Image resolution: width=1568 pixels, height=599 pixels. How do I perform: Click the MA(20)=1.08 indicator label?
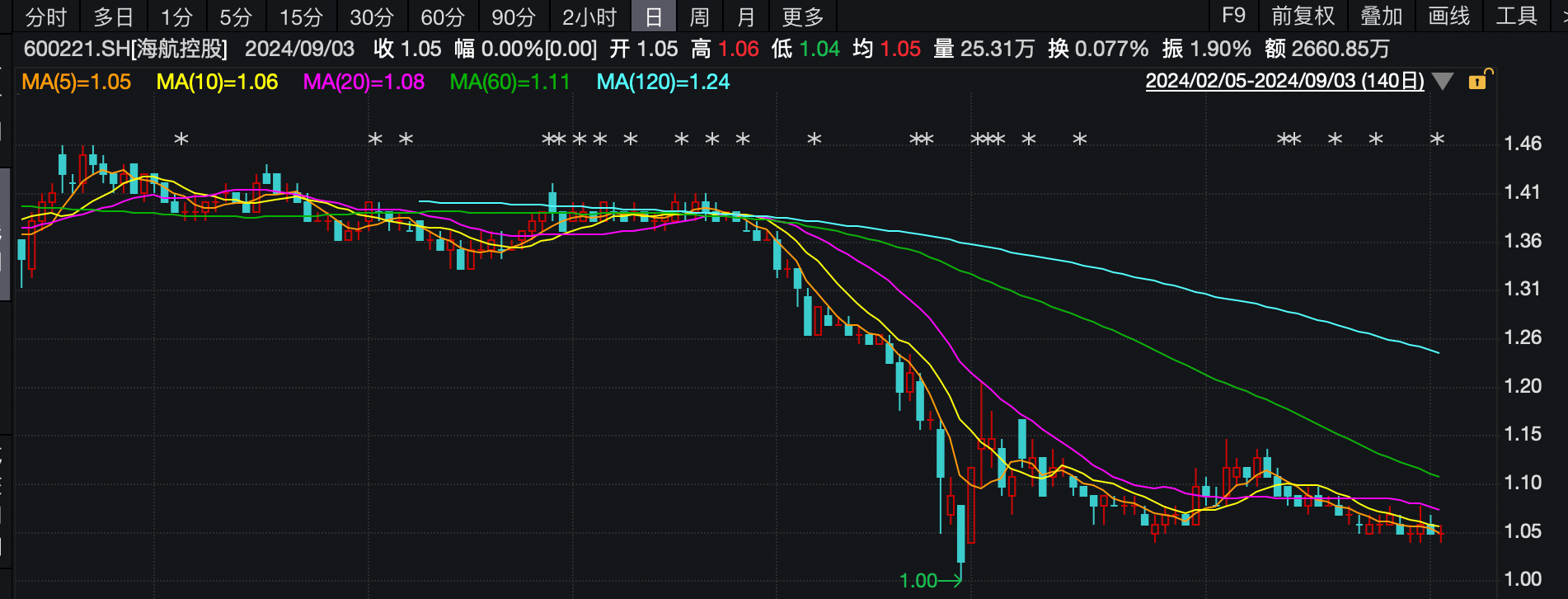[x=364, y=82]
